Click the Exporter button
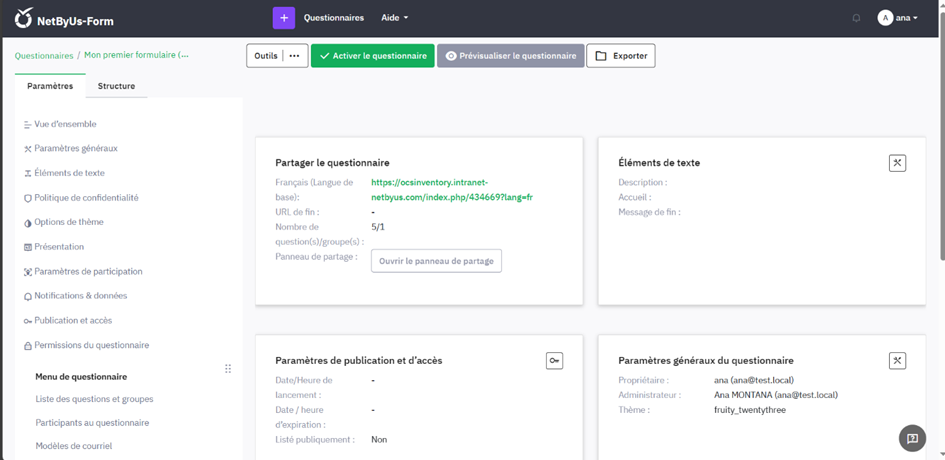 tap(621, 56)
